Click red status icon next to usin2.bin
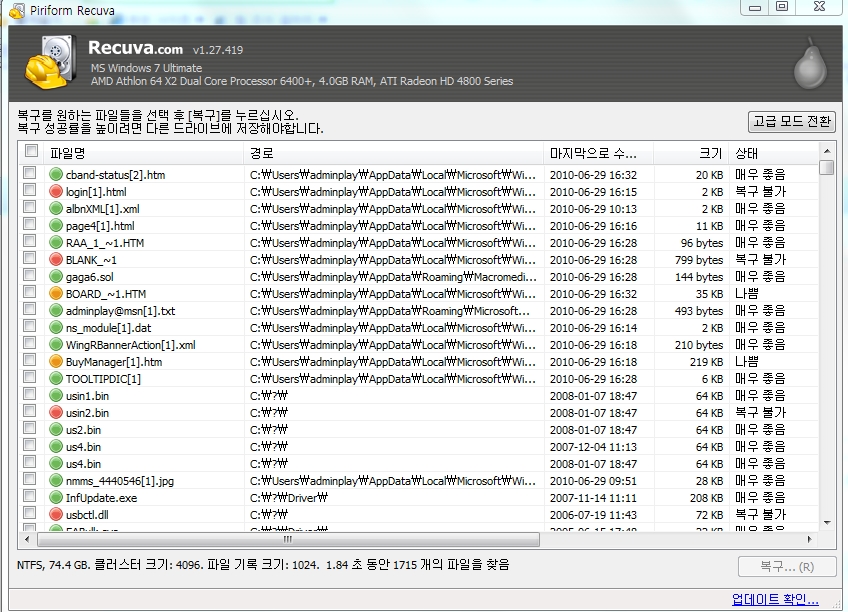848x612 pixels. tap(56, 413)
